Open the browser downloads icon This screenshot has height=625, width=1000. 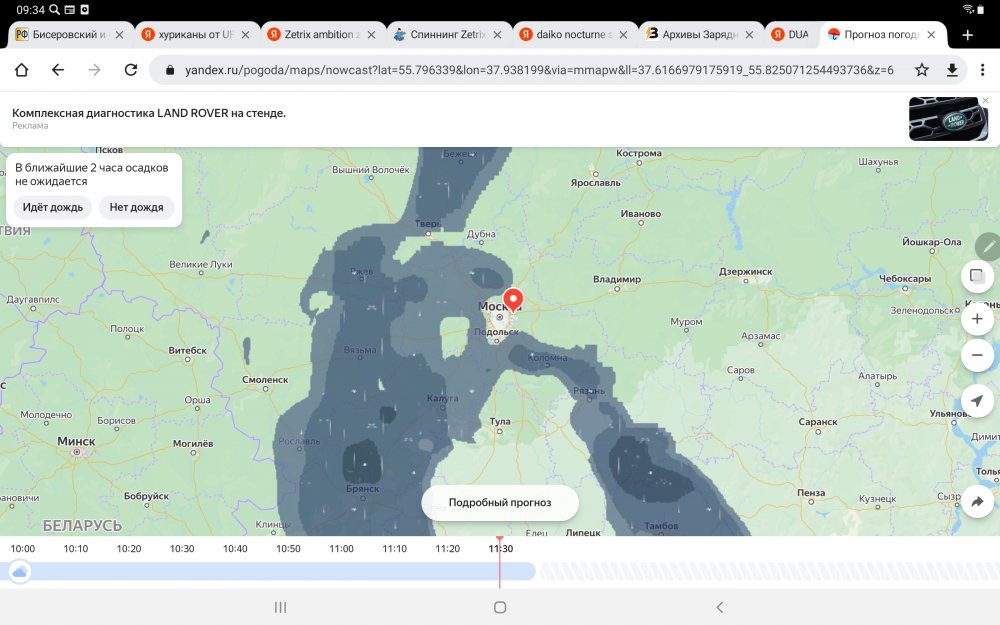tap(952, 70)
